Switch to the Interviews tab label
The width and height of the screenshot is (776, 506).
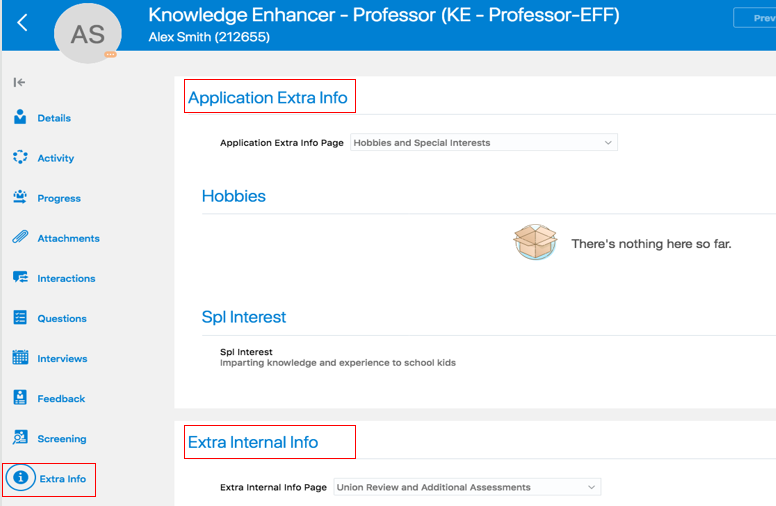(62, 359)
